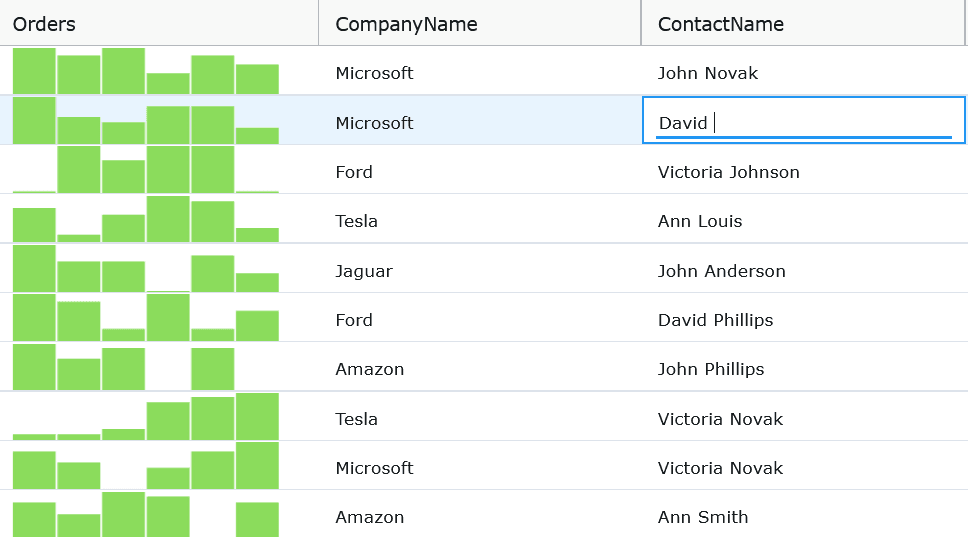Click Orders sparkline in Jaguar row
Viewport: 968px width, 537px height.
pos(146,268)
